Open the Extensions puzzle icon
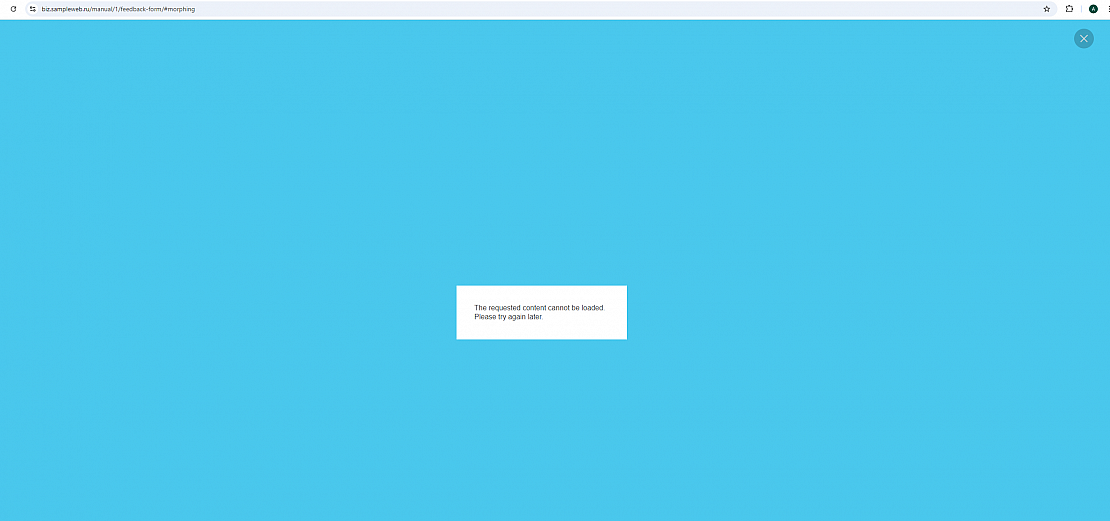This screenshot has width=1110, height=521. [1070, 9]
